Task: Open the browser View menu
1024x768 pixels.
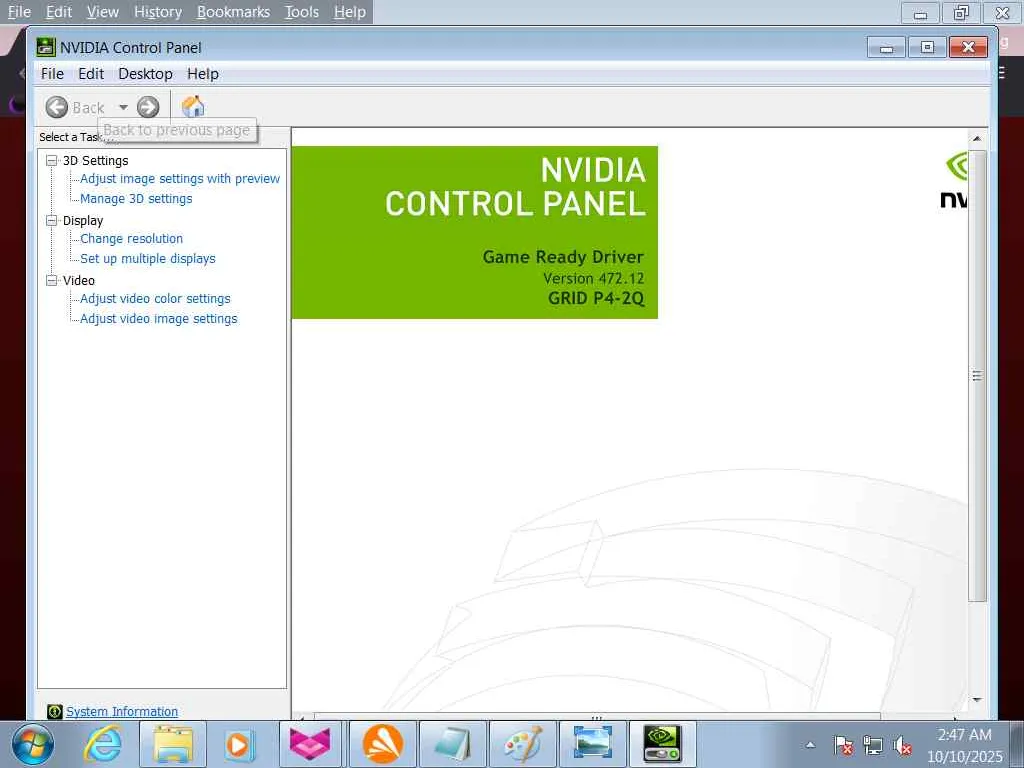Action: click(x=103, y=12)
